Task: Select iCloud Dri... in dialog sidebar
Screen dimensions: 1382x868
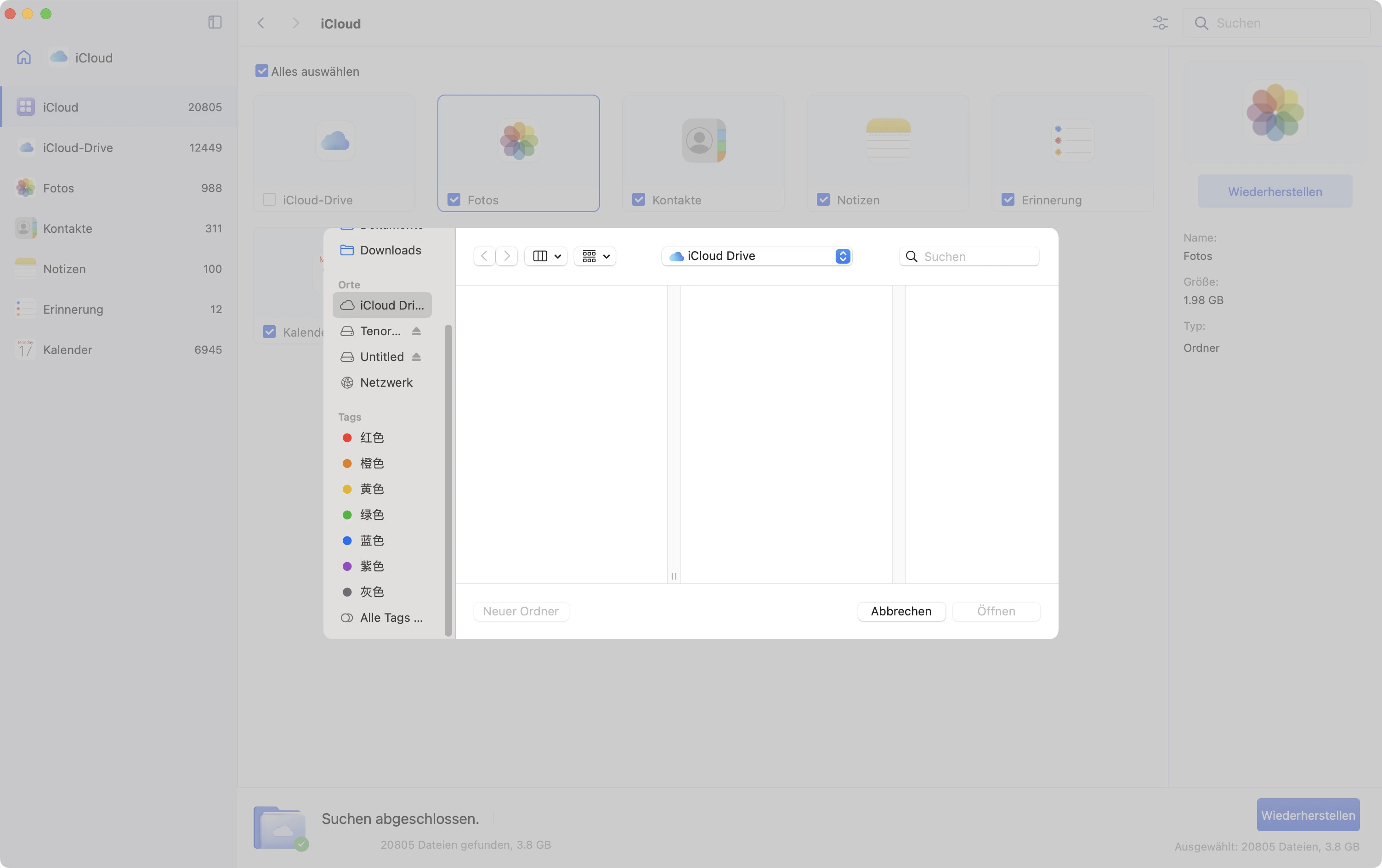Action: coord(382,305)
